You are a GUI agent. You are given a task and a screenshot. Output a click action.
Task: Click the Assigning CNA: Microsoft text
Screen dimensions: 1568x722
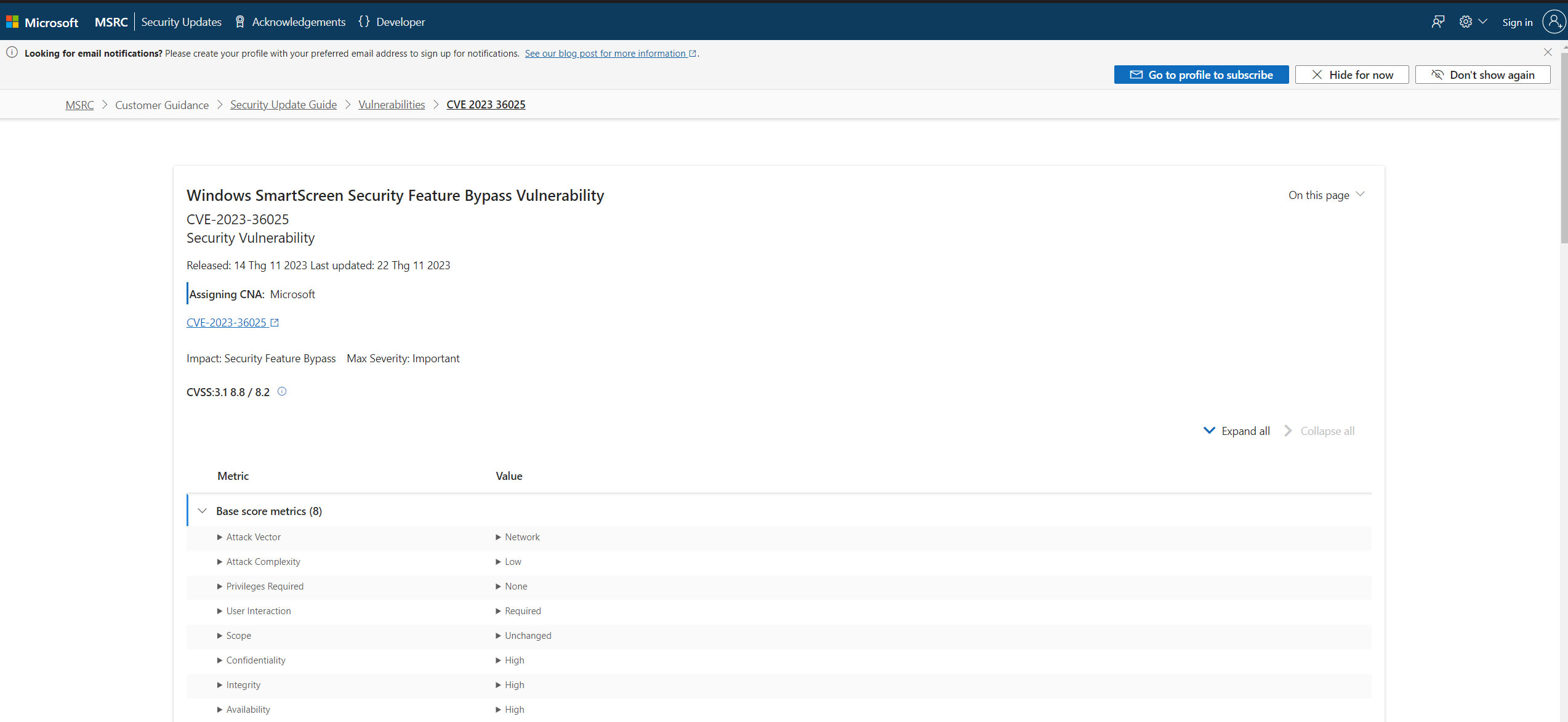[252, 294]
